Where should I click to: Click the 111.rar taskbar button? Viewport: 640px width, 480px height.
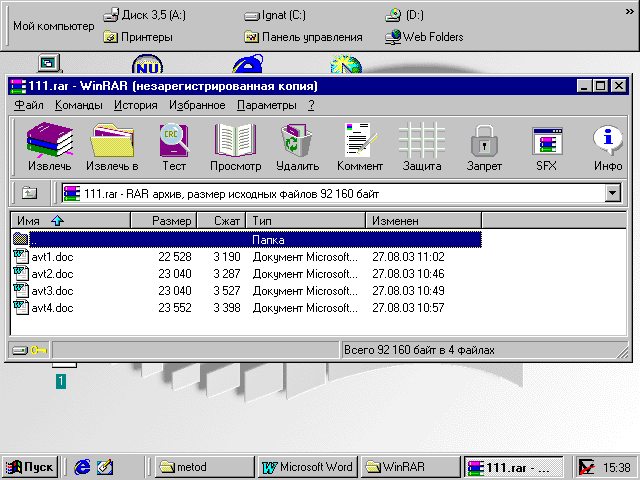514,467
